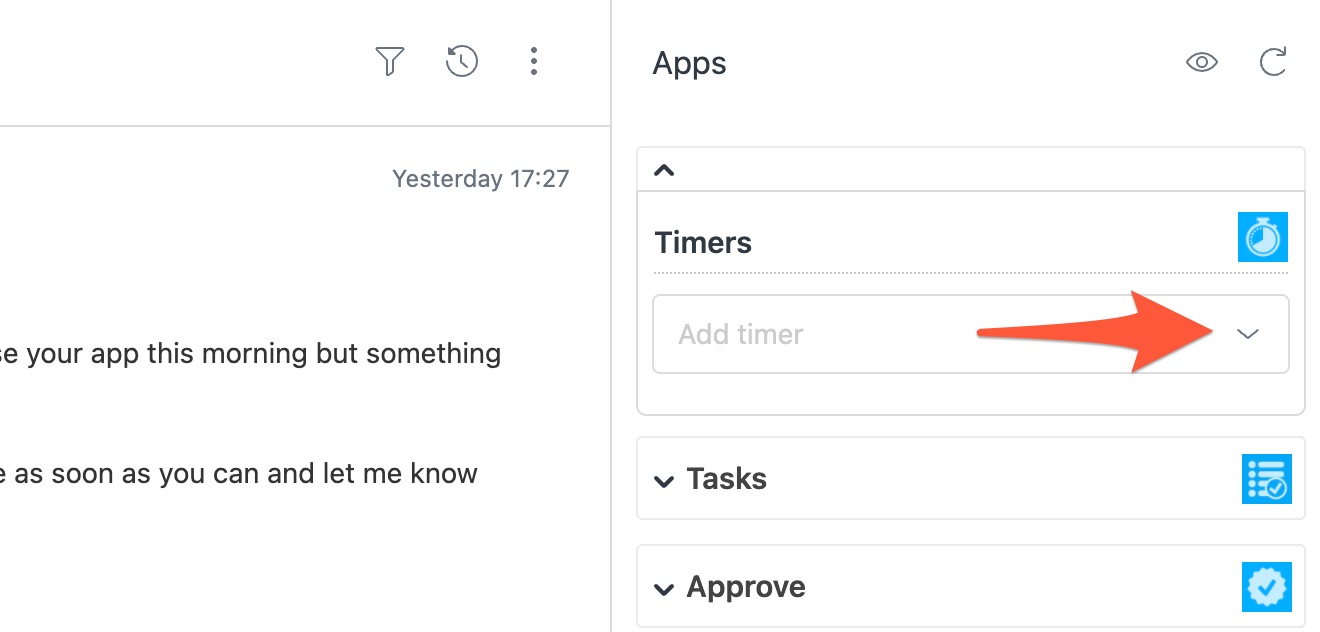Open the three-dot more options menu
This screenshot has height=632, width=1320.
534,62
